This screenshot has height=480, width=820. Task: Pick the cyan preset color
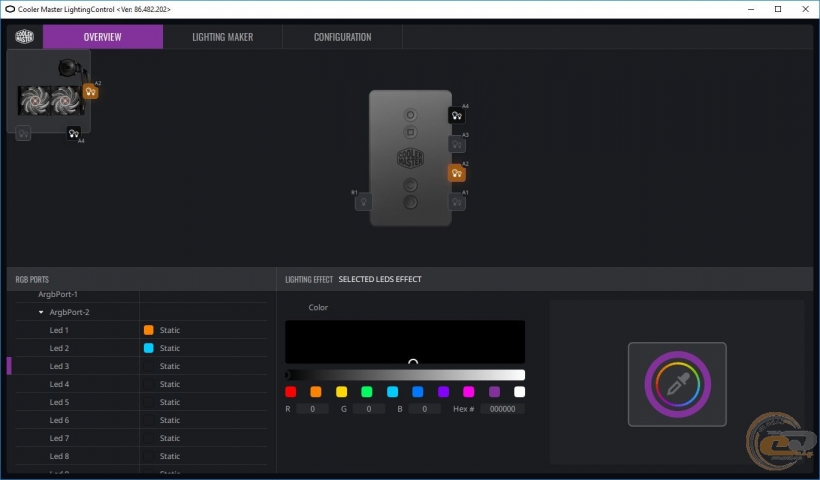392,392
